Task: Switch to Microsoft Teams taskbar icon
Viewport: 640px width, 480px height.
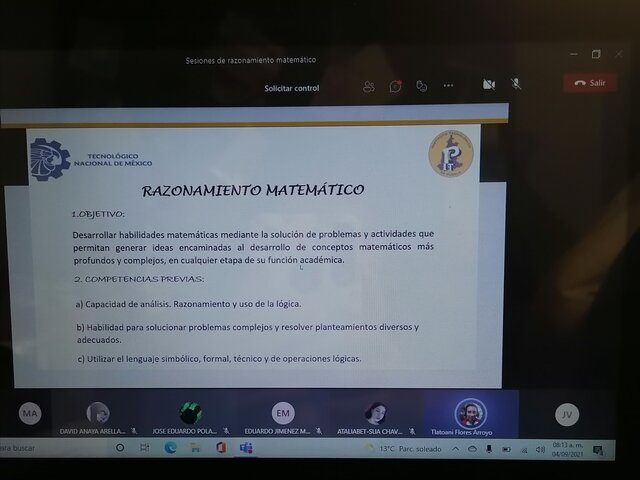Action: [x=246, y=448]
